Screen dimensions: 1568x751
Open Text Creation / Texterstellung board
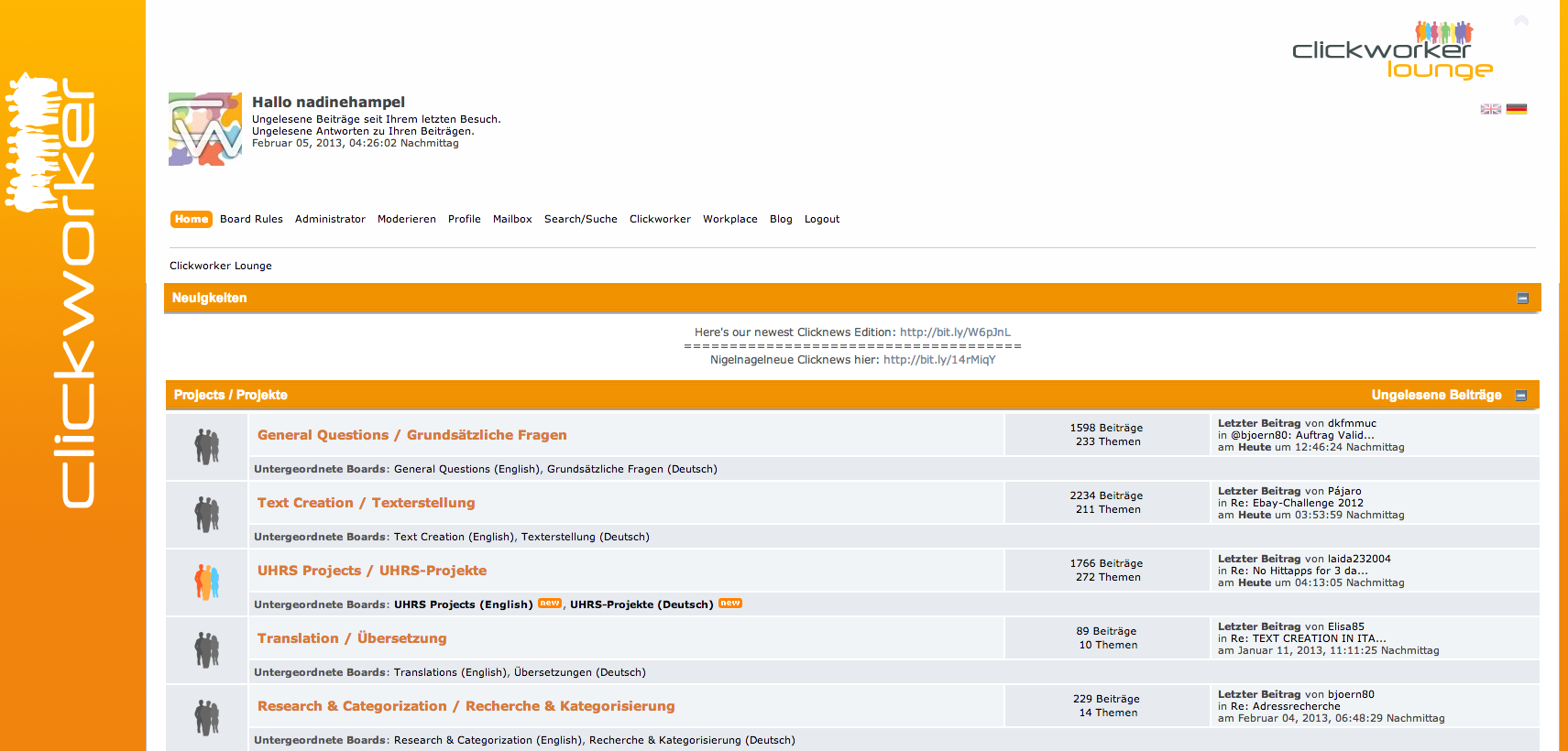pos(367,503)
